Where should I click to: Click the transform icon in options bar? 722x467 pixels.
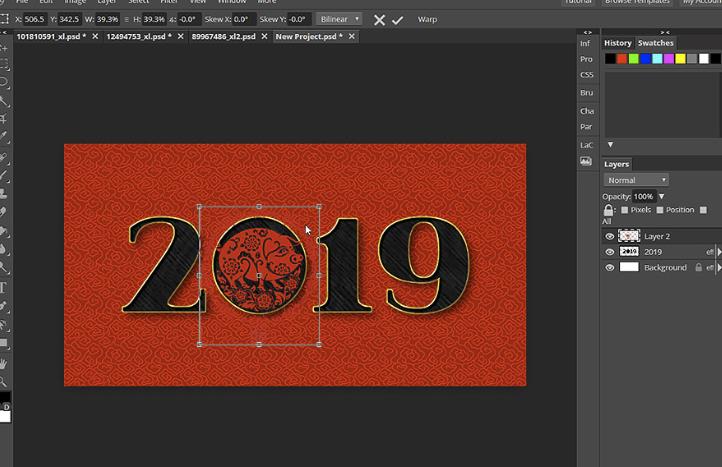click(4, 19)
